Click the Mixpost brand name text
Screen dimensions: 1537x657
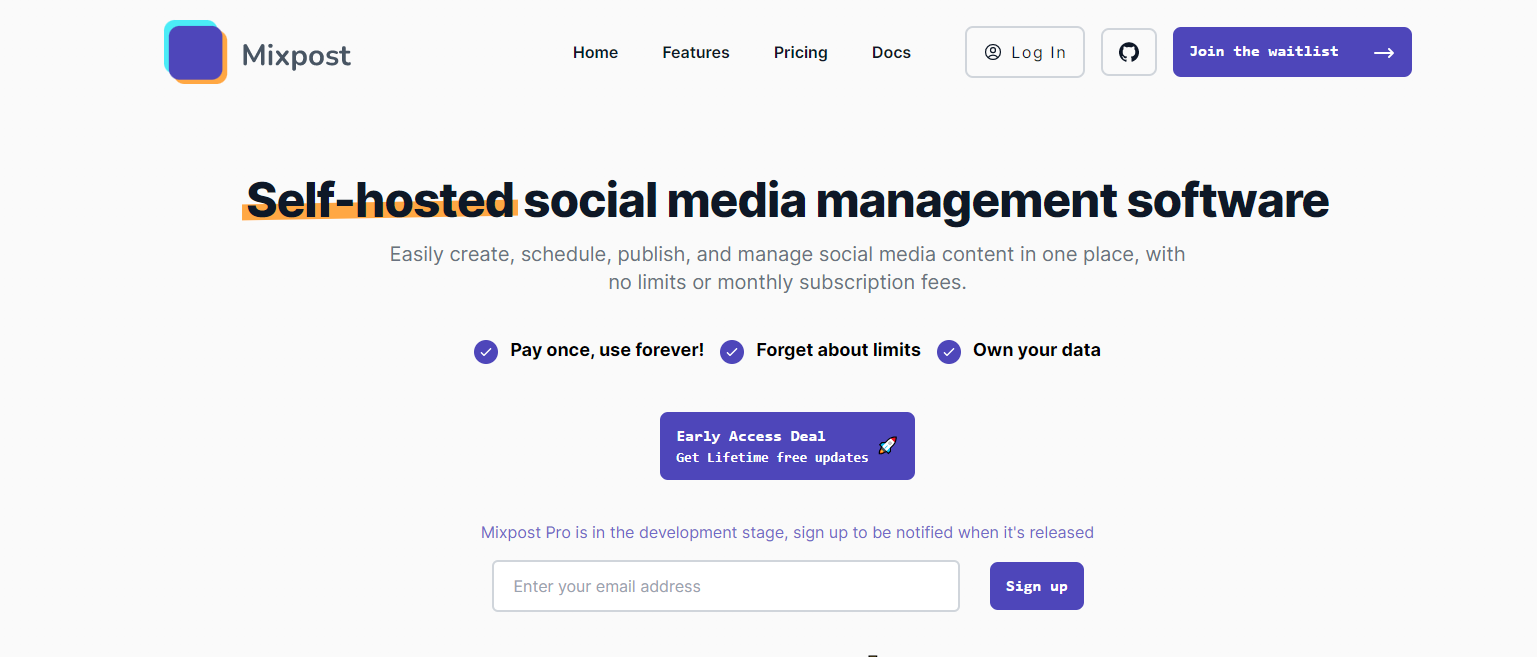point(296,54)
